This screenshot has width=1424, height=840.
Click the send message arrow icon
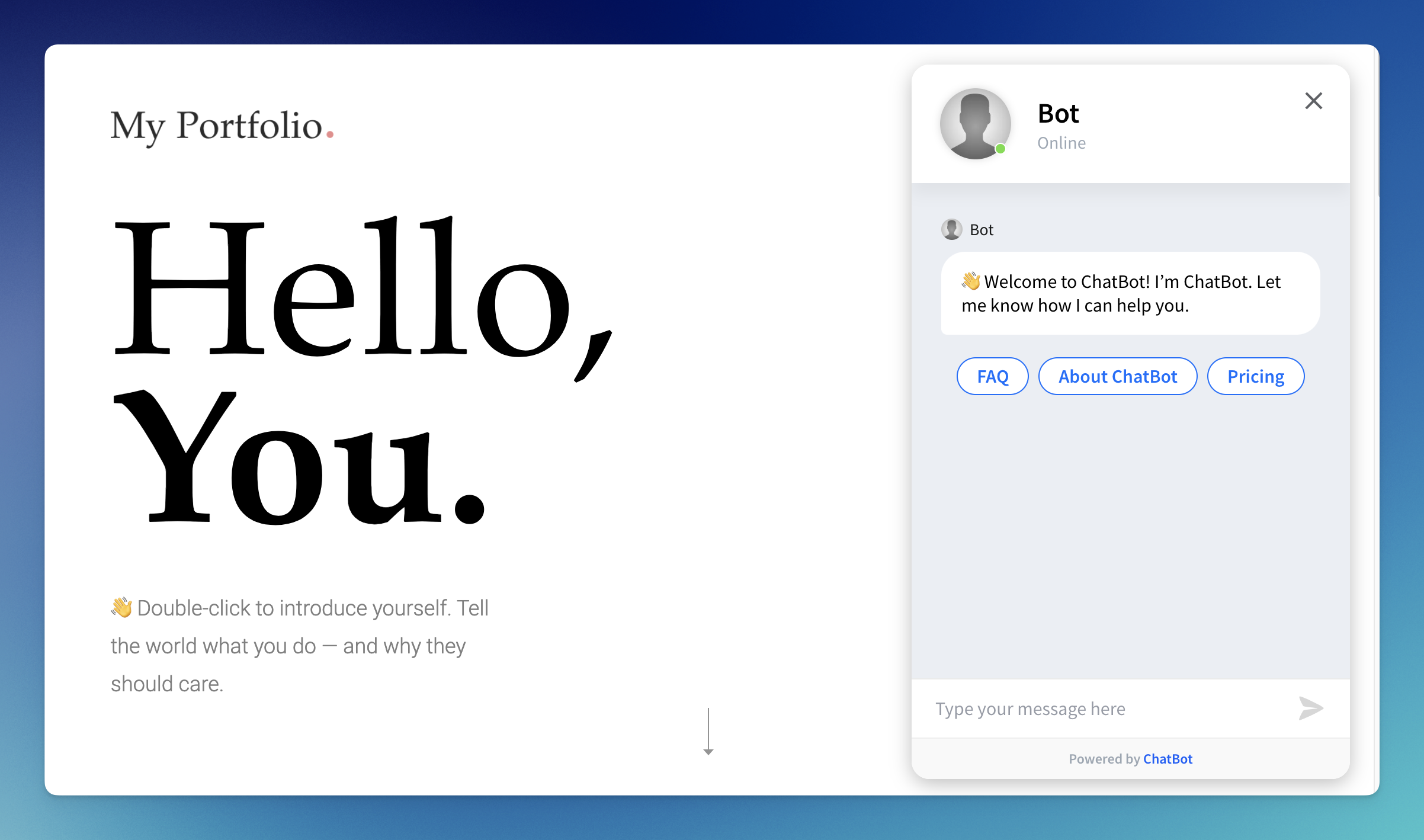(x=1310, y=708)
